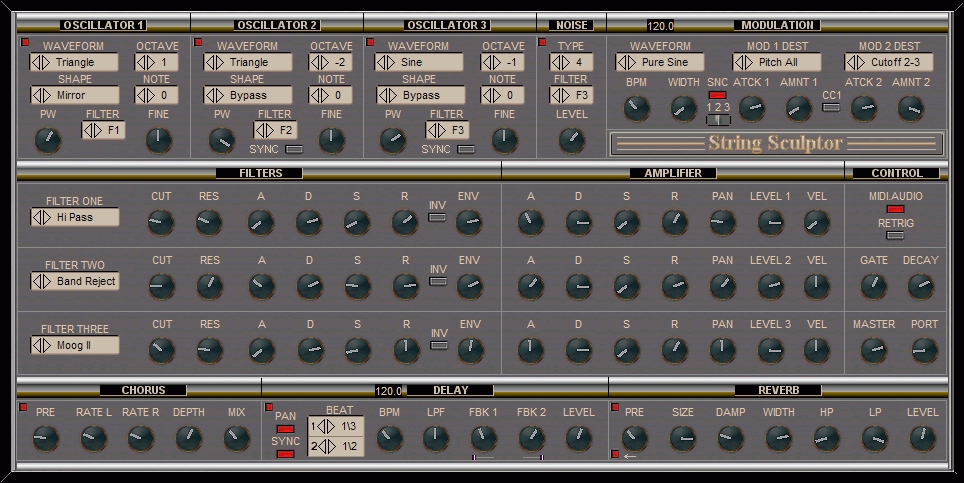Change Delay BEAT 2 selector 1\2
964x483 pixels.
coord(336,446)
